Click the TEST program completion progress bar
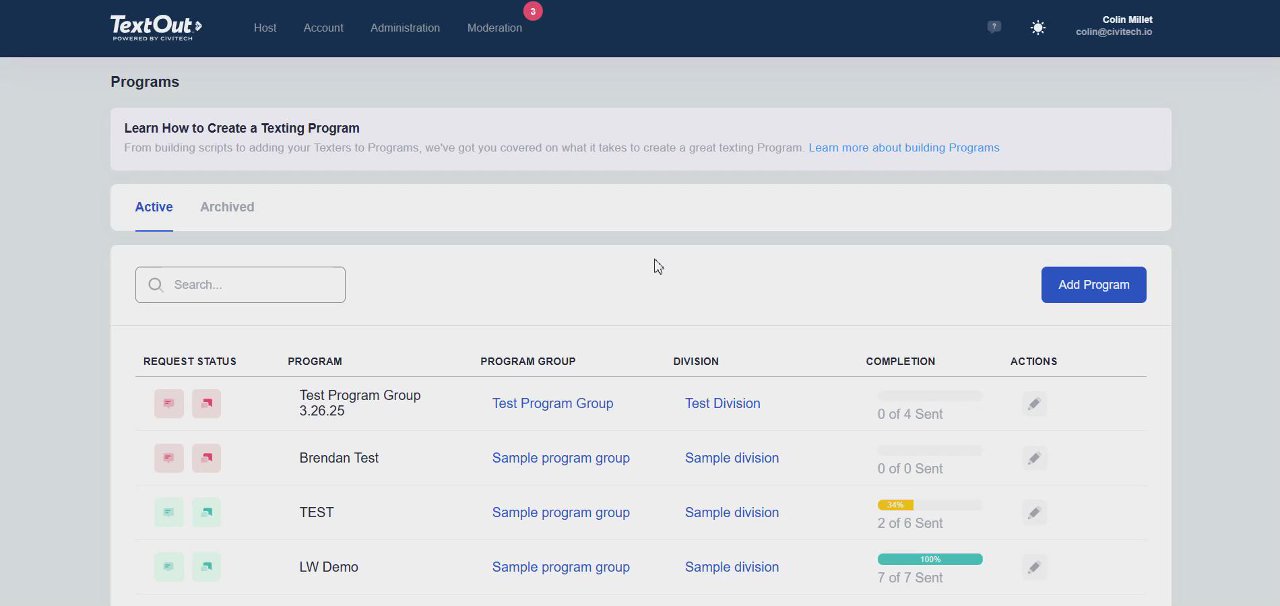The height and width of the screenshot is (606, 1280). 929,505
